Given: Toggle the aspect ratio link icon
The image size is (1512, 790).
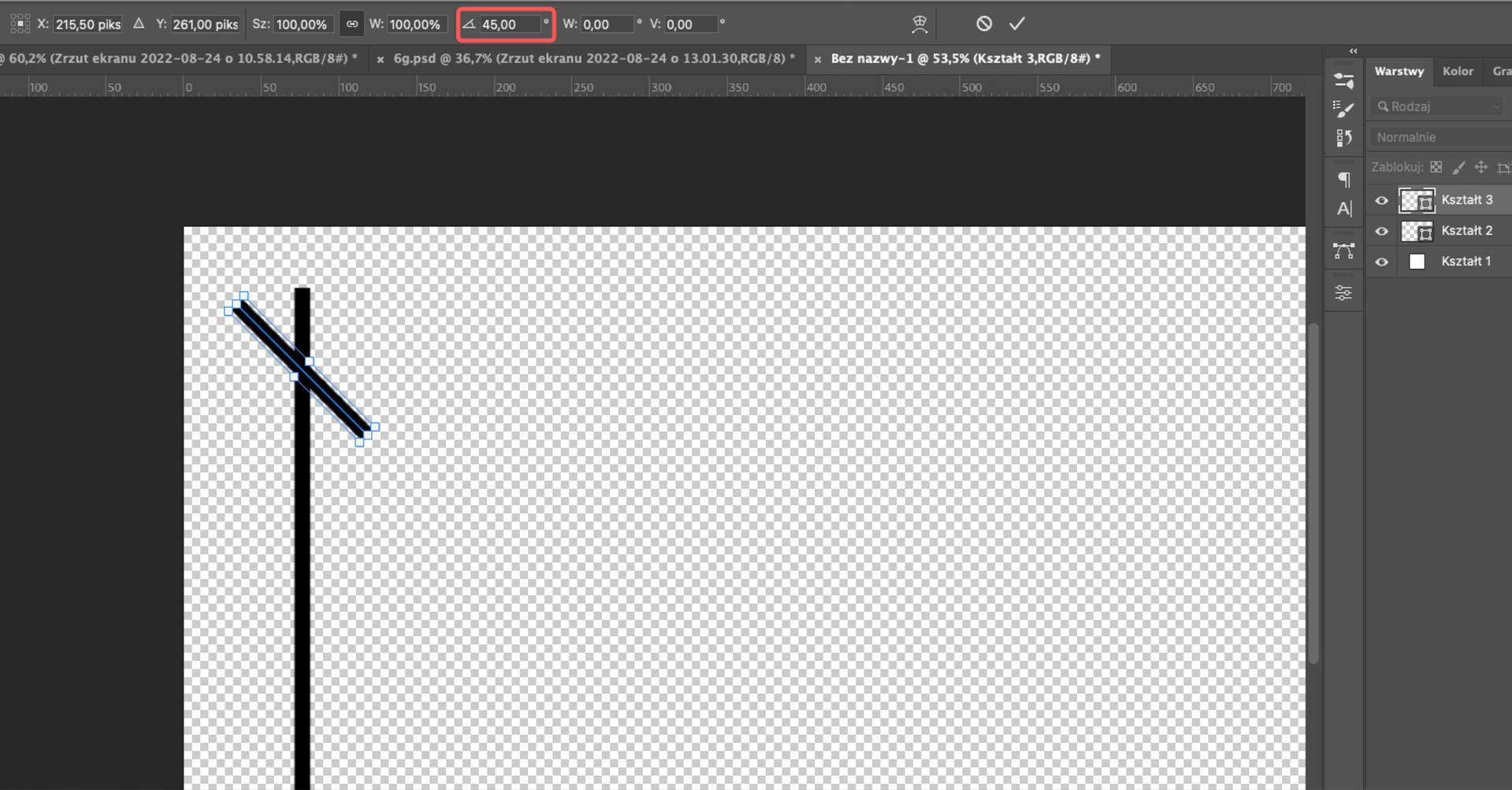Looking at the screenshot, I should pyautogui.click(x=352, y=24).
